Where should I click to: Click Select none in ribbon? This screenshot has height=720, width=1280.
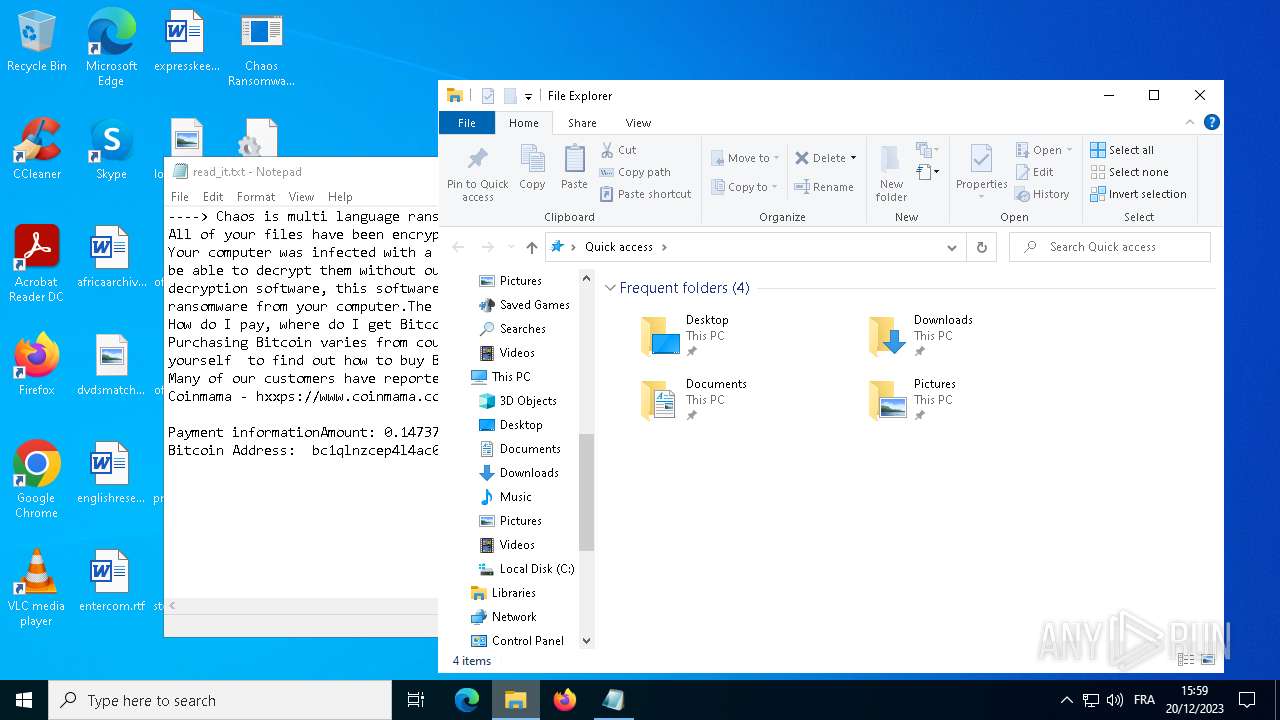(x=1129, y=172)
